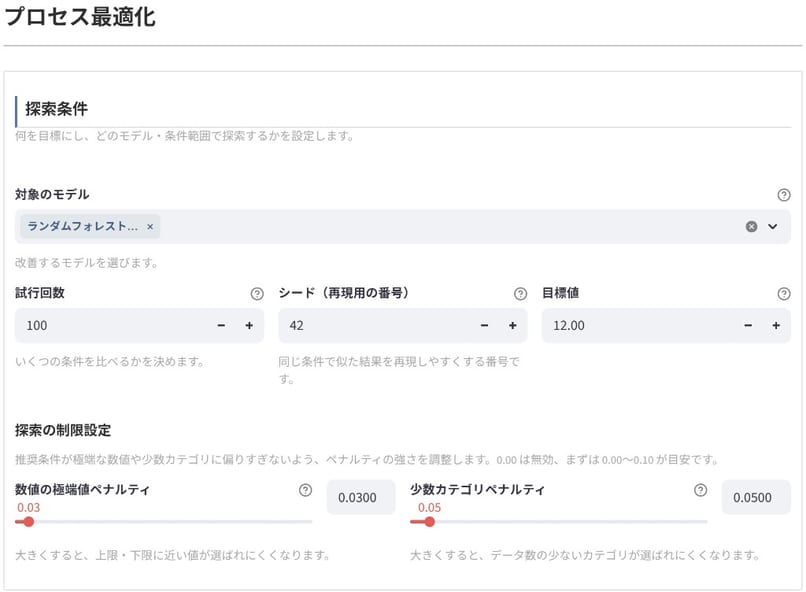The image size is (806, 592).
Task: Click the 探索条件 section heading
Action: pyautogui.click(x=57, y=109)
